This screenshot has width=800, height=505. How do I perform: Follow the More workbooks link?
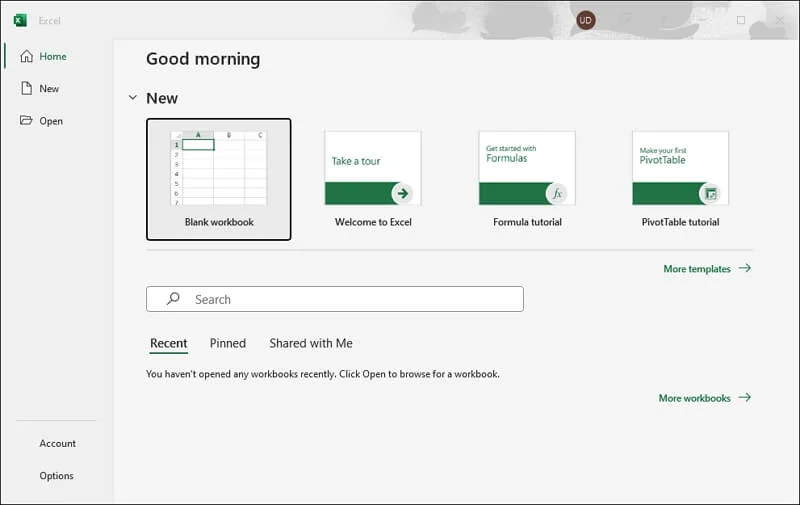694,398
